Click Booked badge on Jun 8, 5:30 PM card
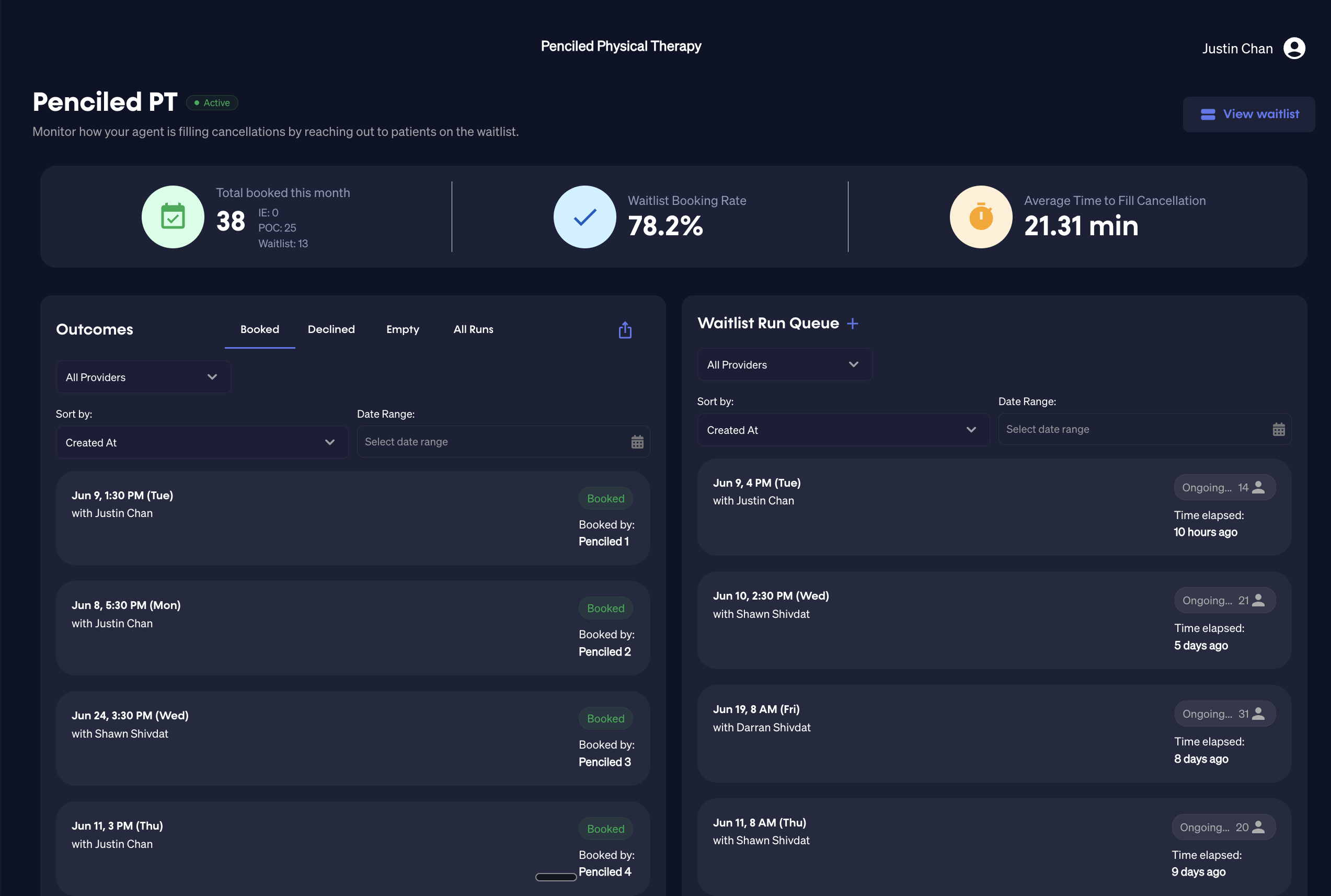Screen dimensions: 1331x896 [x=606, y=608]
